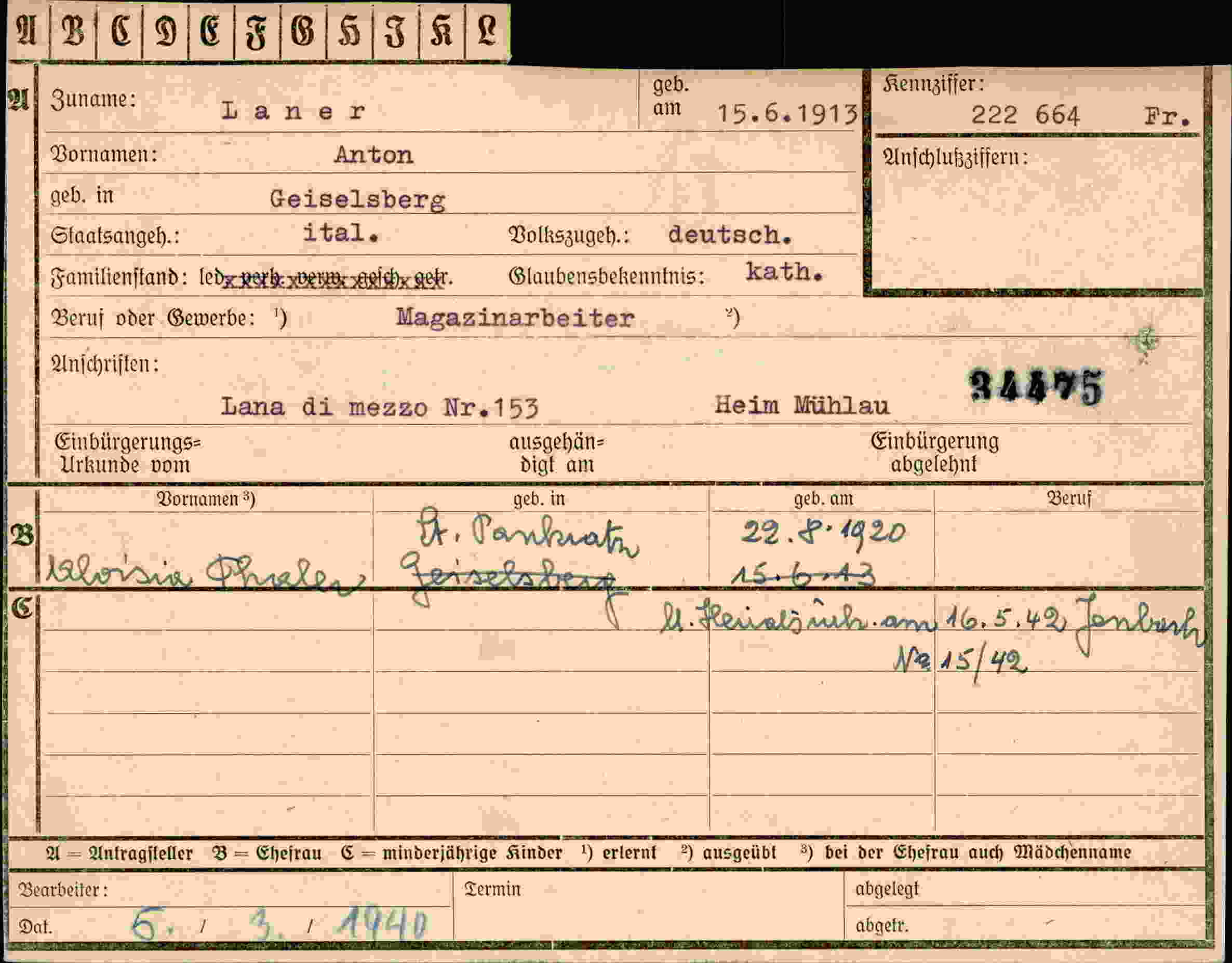Select the index tab letter L
Image resolution: width=1232 pixels, height=963 pixels.
pos(487,31)
